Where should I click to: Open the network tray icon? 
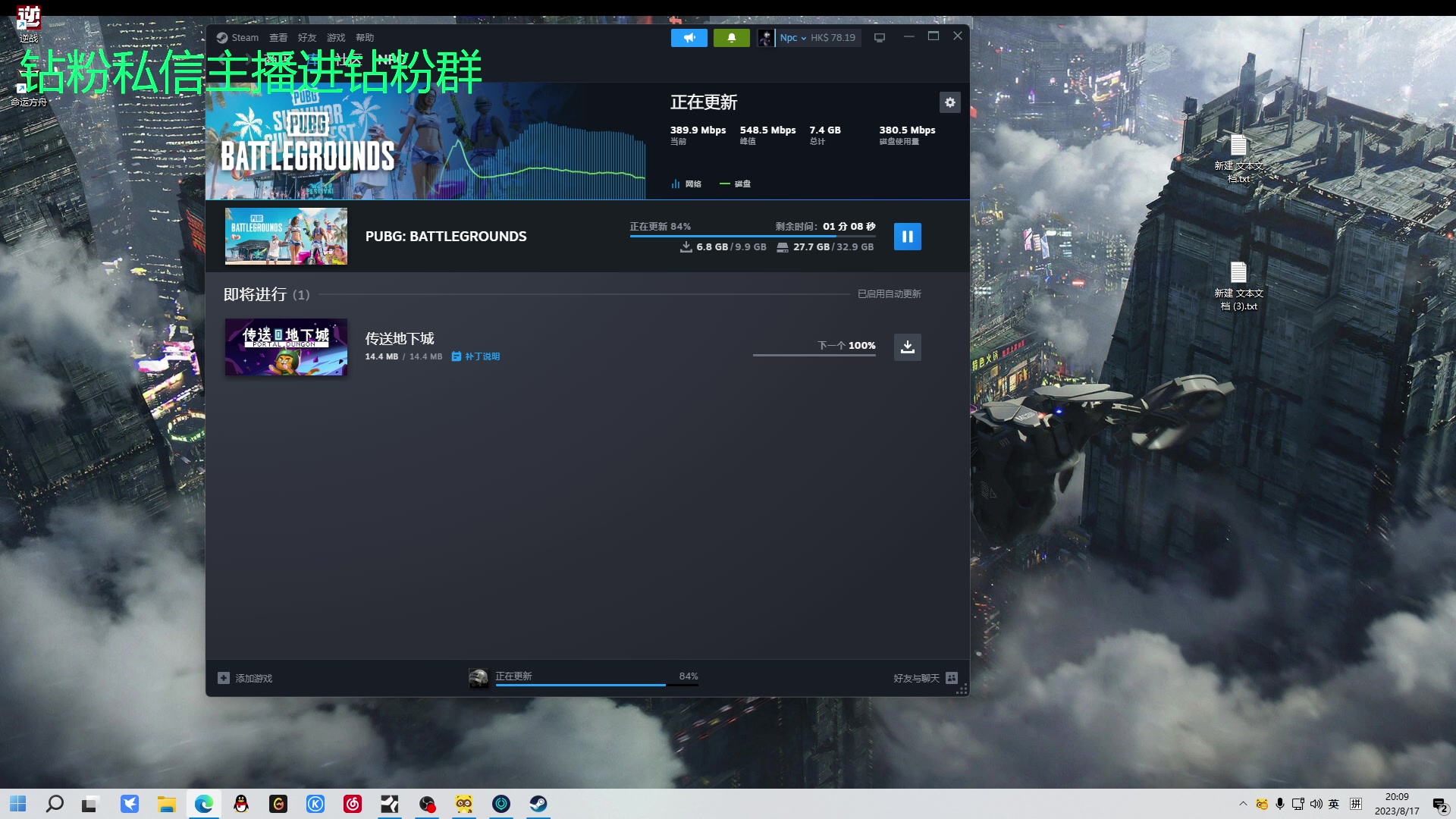[x=1298, y=804]
